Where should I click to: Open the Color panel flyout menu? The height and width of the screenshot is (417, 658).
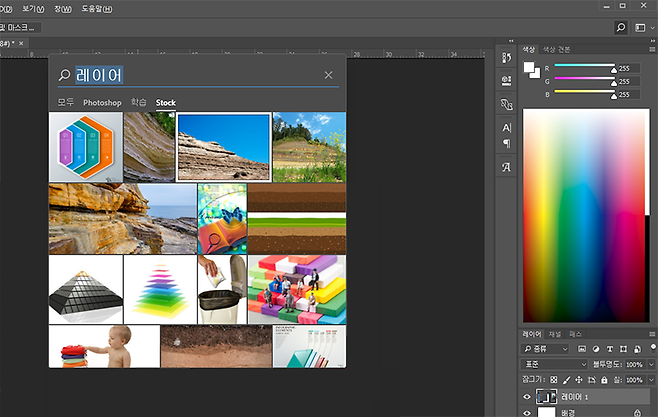(651, 49)
